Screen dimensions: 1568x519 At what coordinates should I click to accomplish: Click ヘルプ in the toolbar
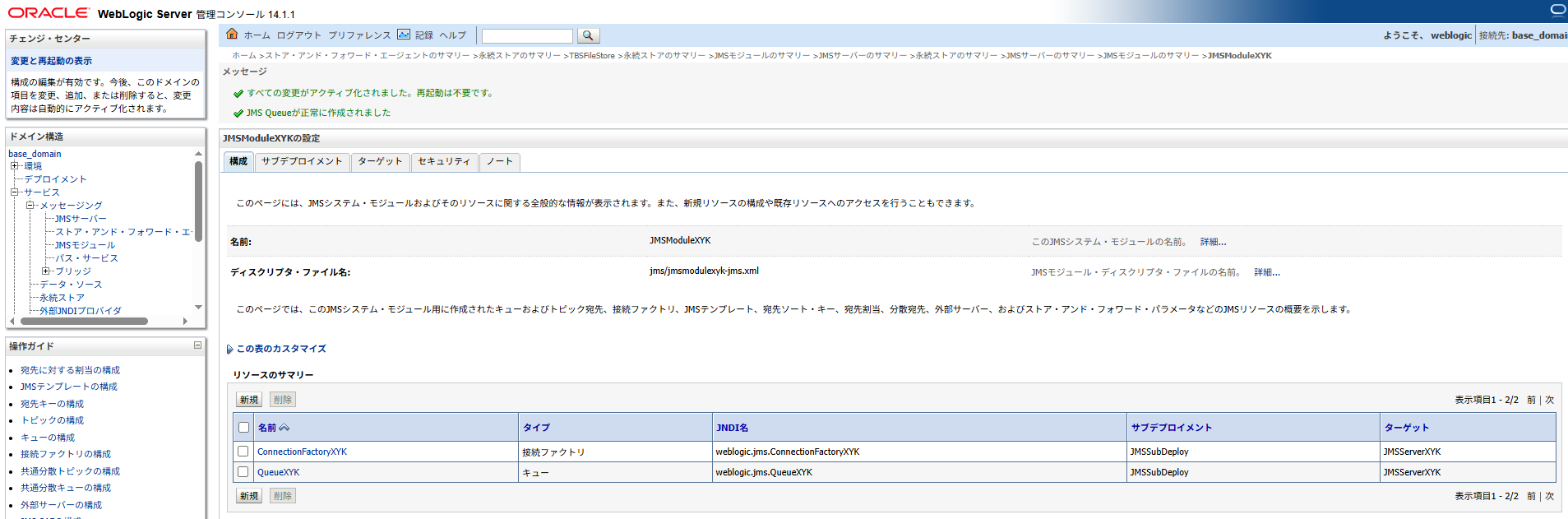click(x=452, y=35)
